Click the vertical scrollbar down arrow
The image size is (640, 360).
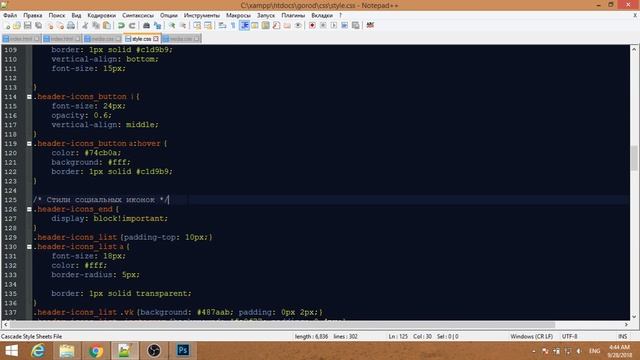click(x=633, y=316)
